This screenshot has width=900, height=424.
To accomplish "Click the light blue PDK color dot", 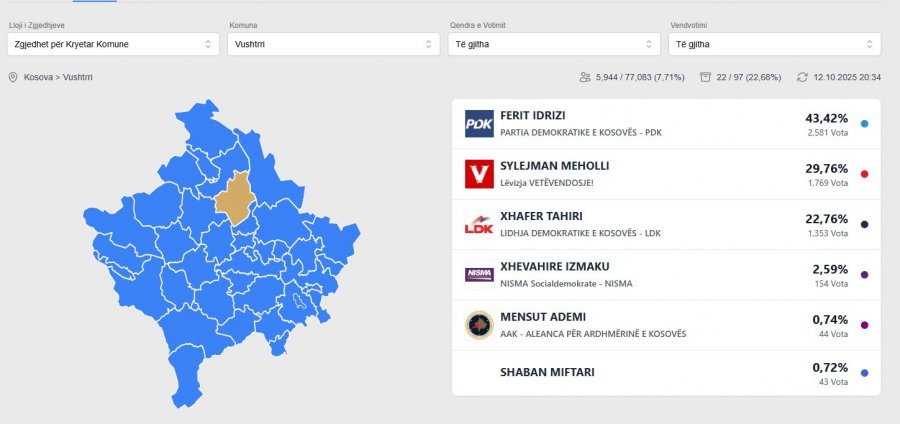I will tap(864, 124).
